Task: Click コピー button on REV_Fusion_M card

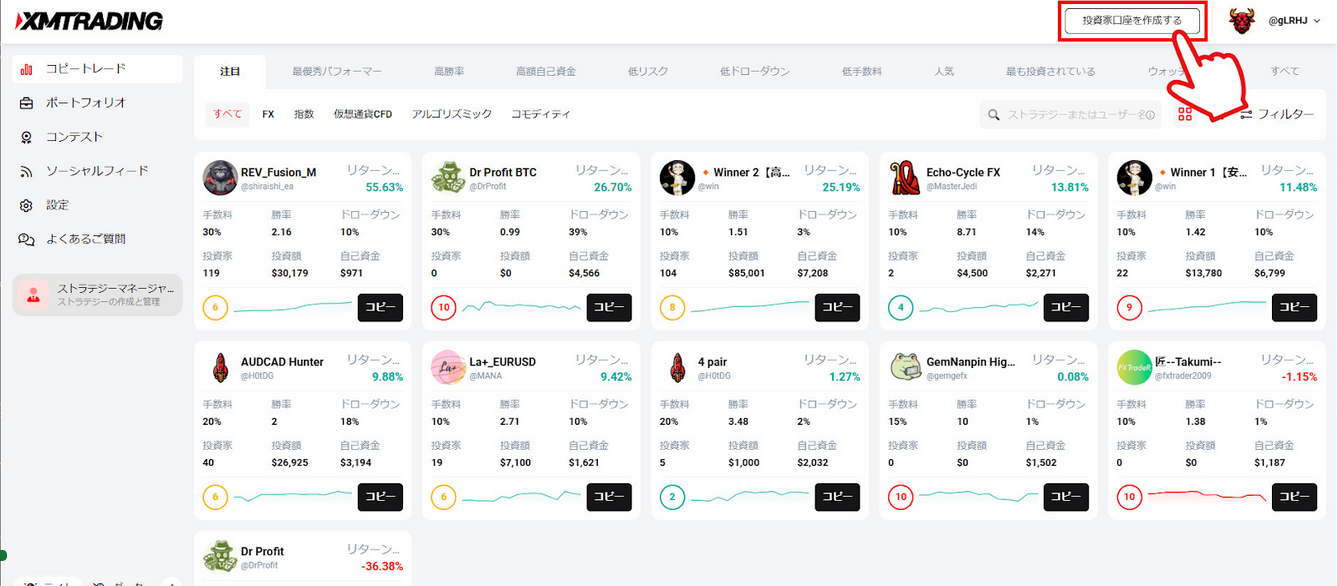Action: pyautogui.click(x=380, y=308)
